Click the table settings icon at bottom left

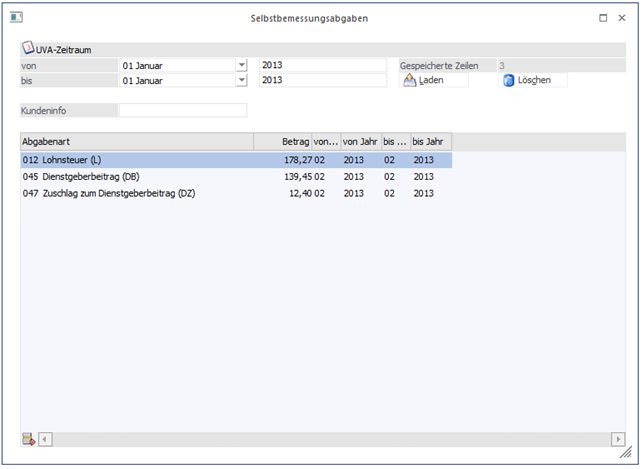click(28, 439)
